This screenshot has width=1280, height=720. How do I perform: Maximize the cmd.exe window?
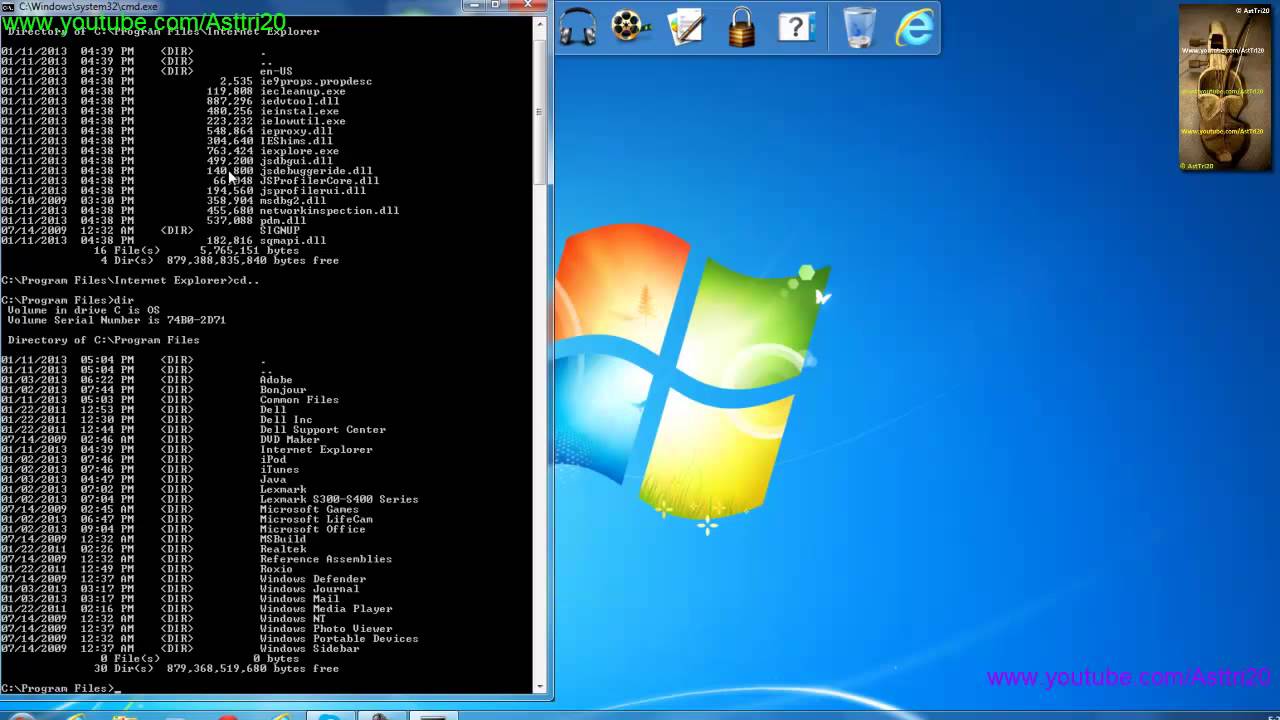pos(496,6)
